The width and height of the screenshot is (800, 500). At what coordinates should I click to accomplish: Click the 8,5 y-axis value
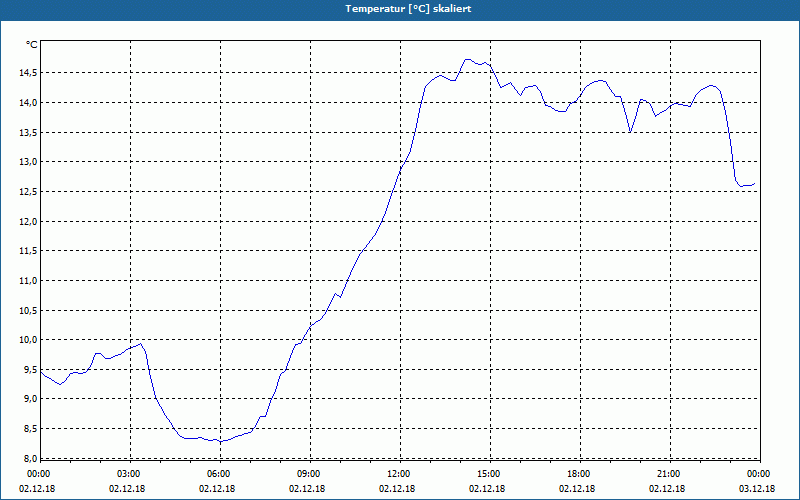(x=31, y=429)
